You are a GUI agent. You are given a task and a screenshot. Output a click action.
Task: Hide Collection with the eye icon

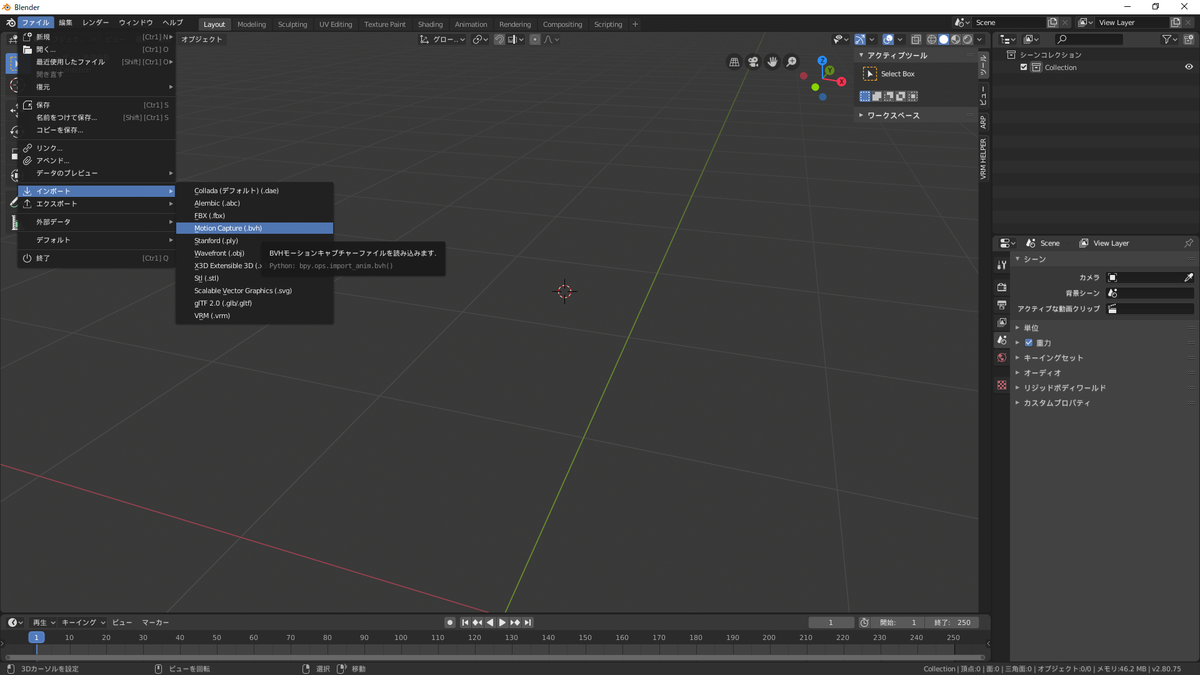coord(1189,67)
